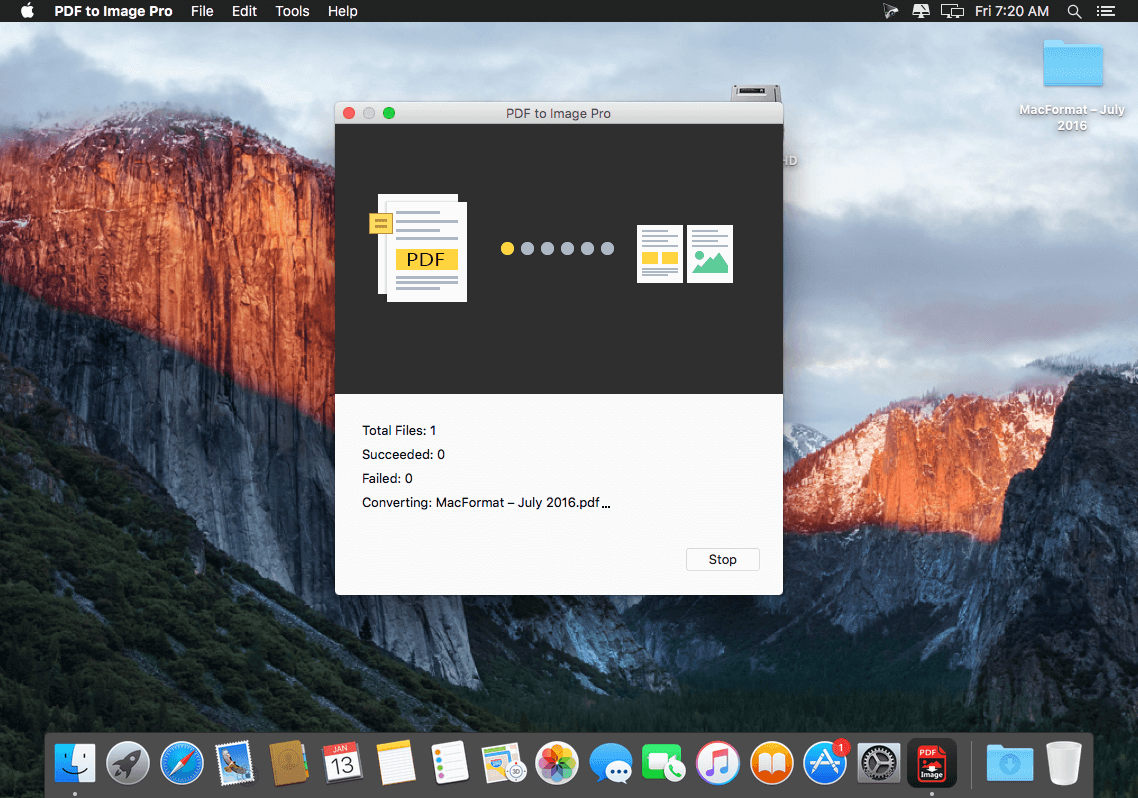1138x798 pixels.
Task: Open the Downloads folder in Dock
Action: click(x=1010, y=763)
